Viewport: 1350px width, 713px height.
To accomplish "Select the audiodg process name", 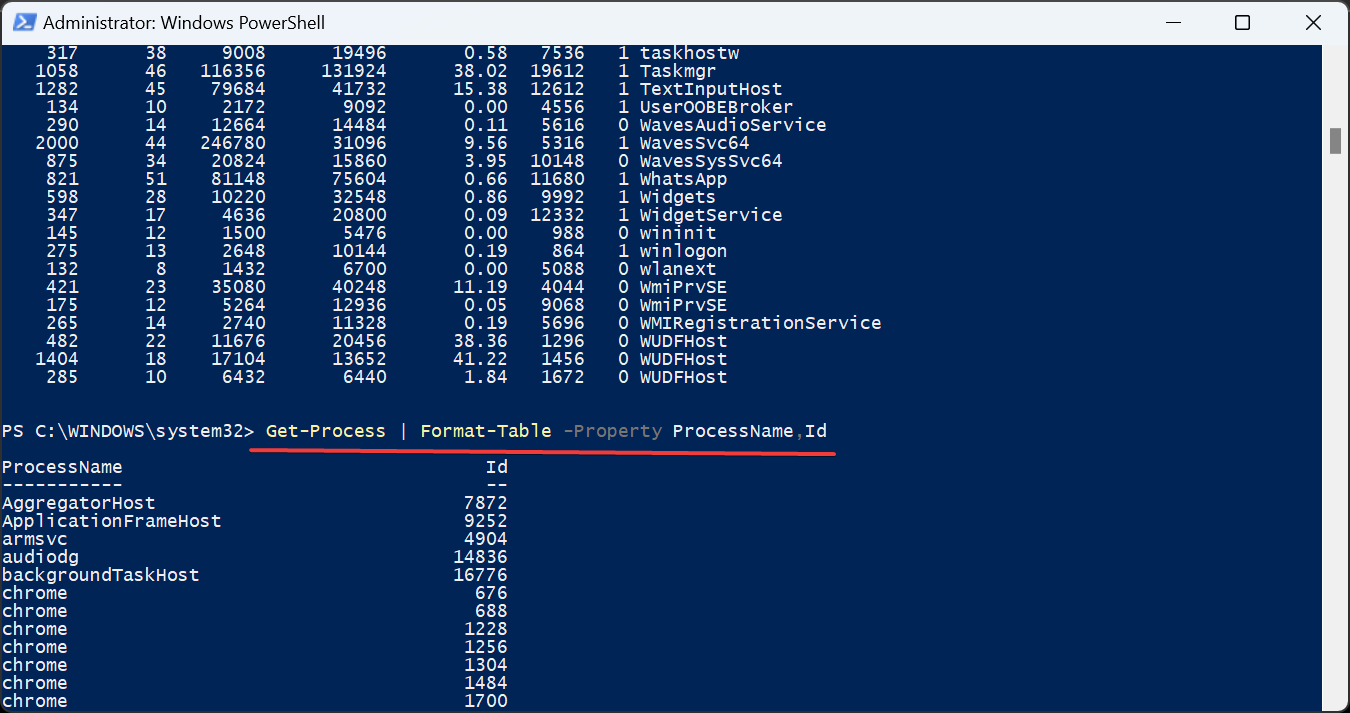I will point(40,557).
